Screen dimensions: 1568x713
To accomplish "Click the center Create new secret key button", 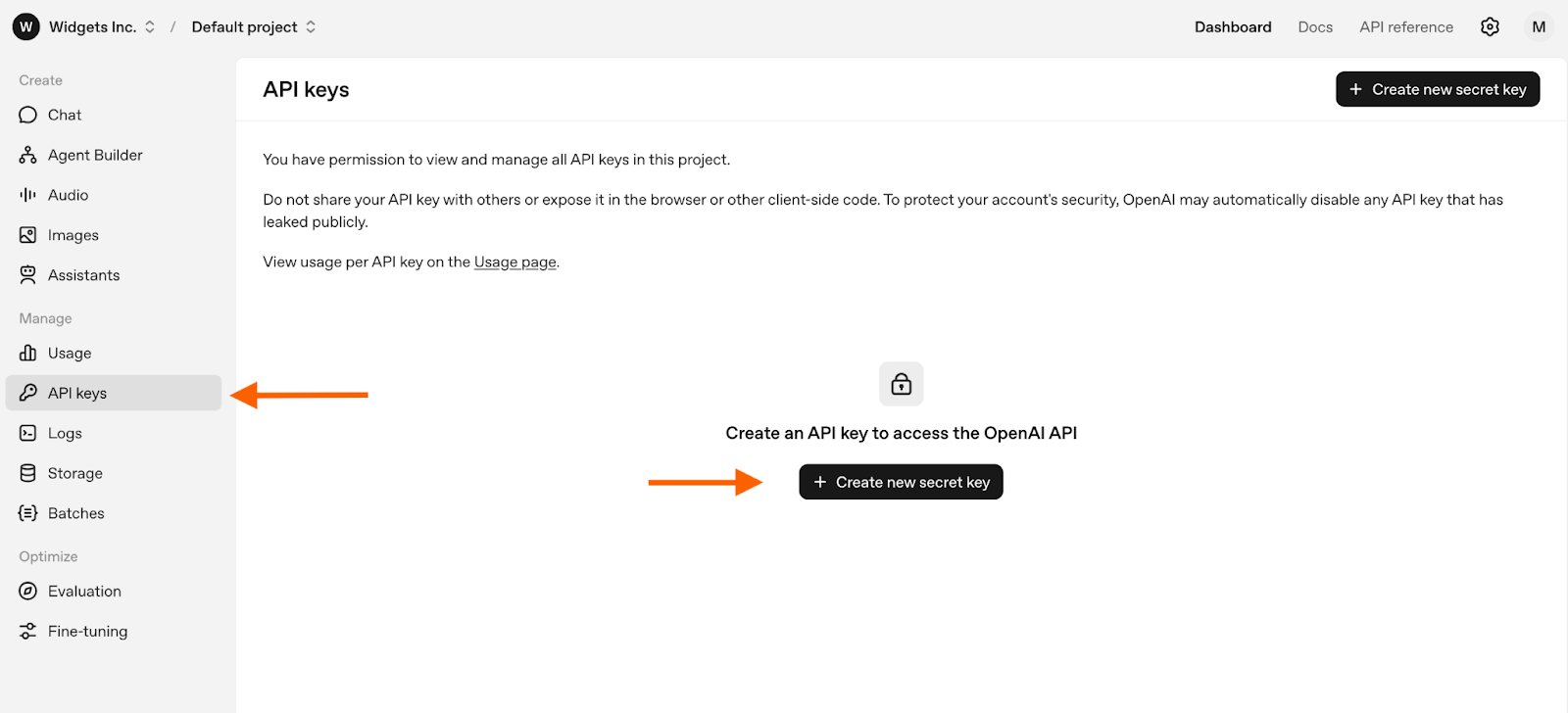I will (902, 482).
